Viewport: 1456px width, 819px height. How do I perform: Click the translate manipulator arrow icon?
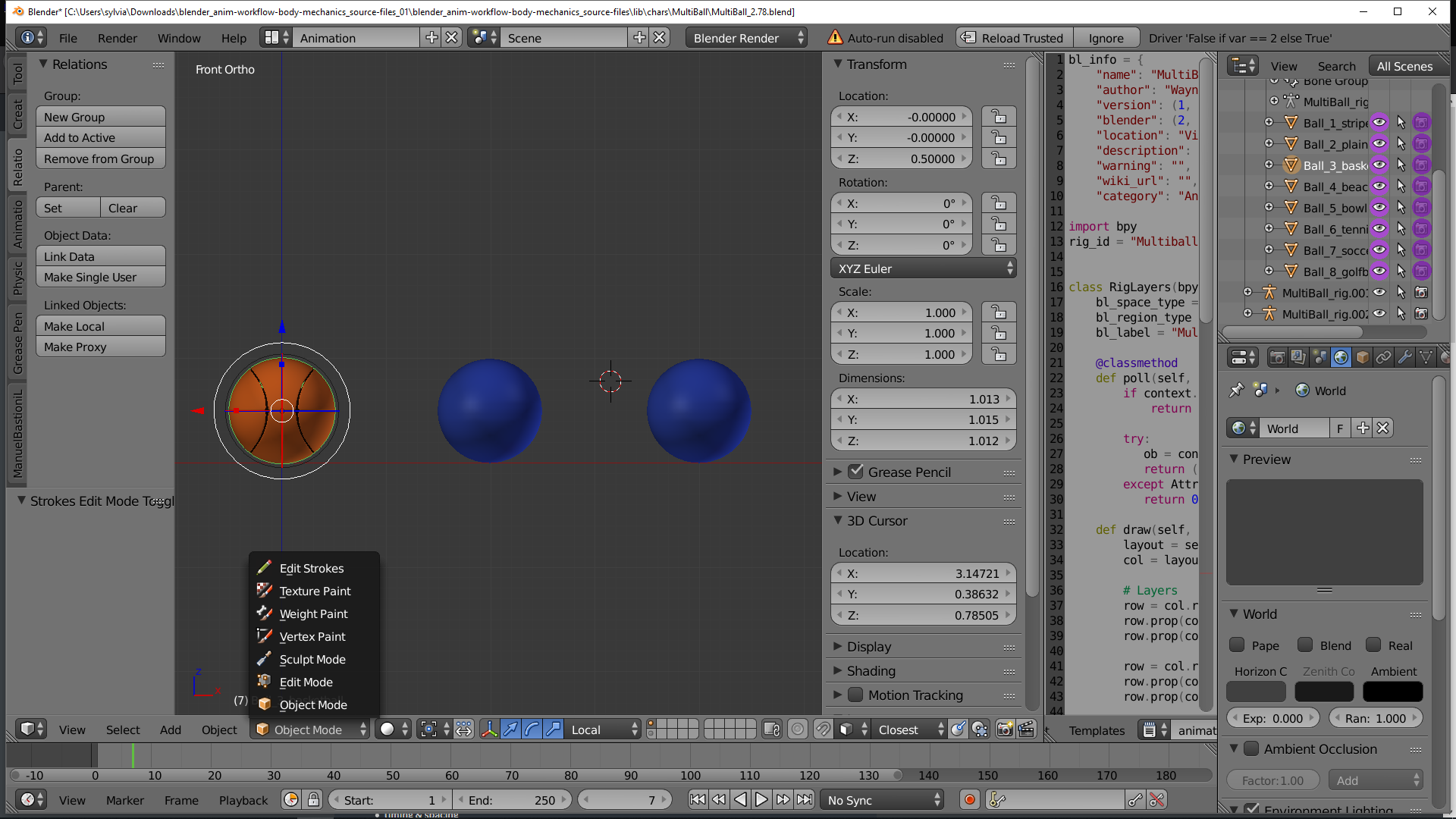tap(510, 730)
